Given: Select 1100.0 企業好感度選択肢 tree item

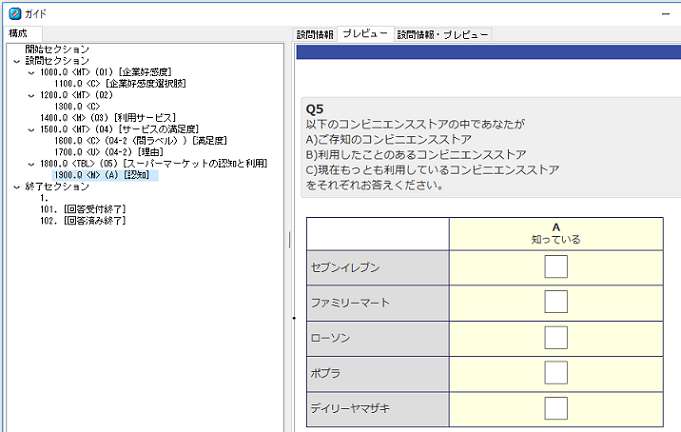Looking at the screenshot, I should (x=120, y=83).
